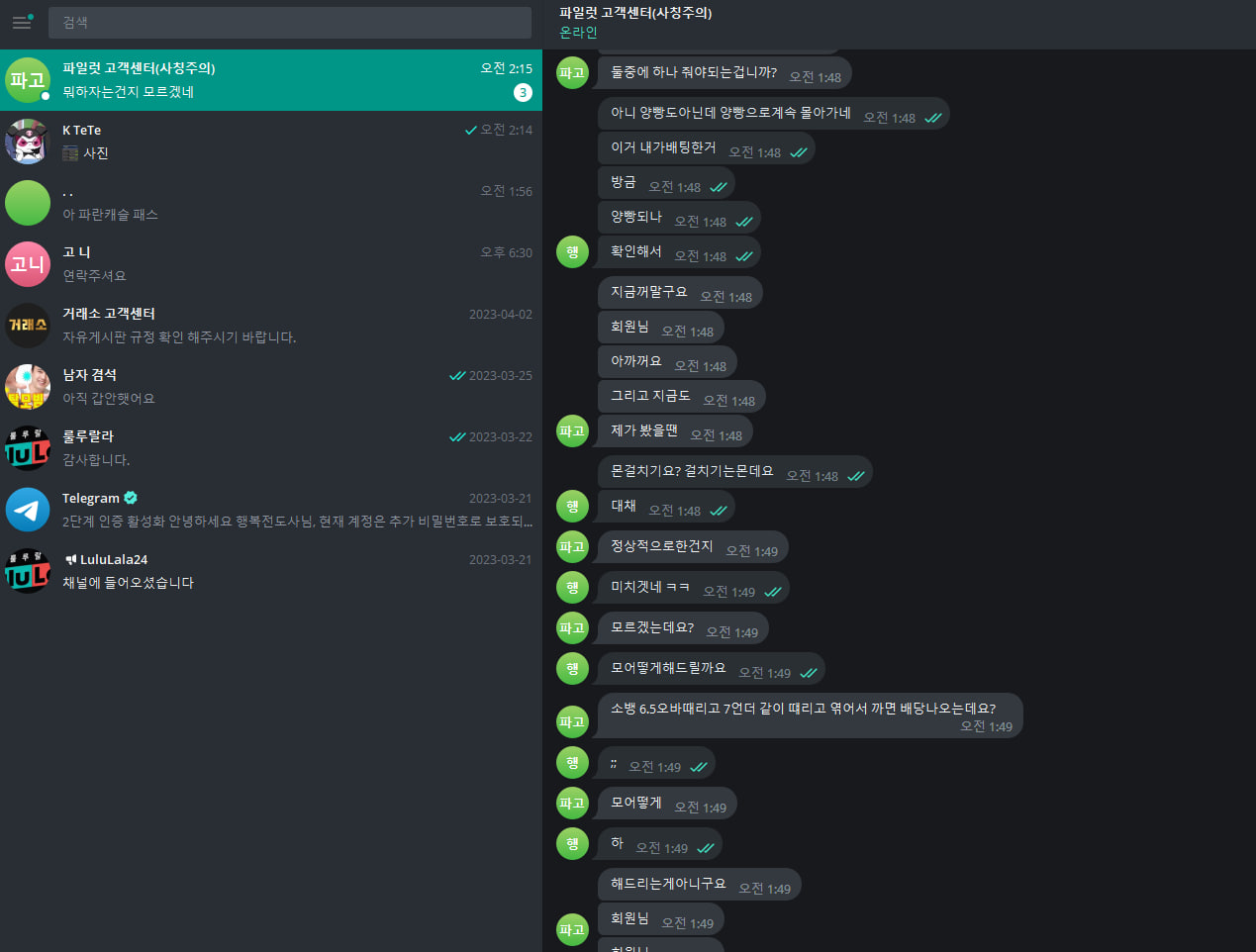
Task: Open the K TeTe chat avatar
Action: pyautogui.click(x=28, y=142)
